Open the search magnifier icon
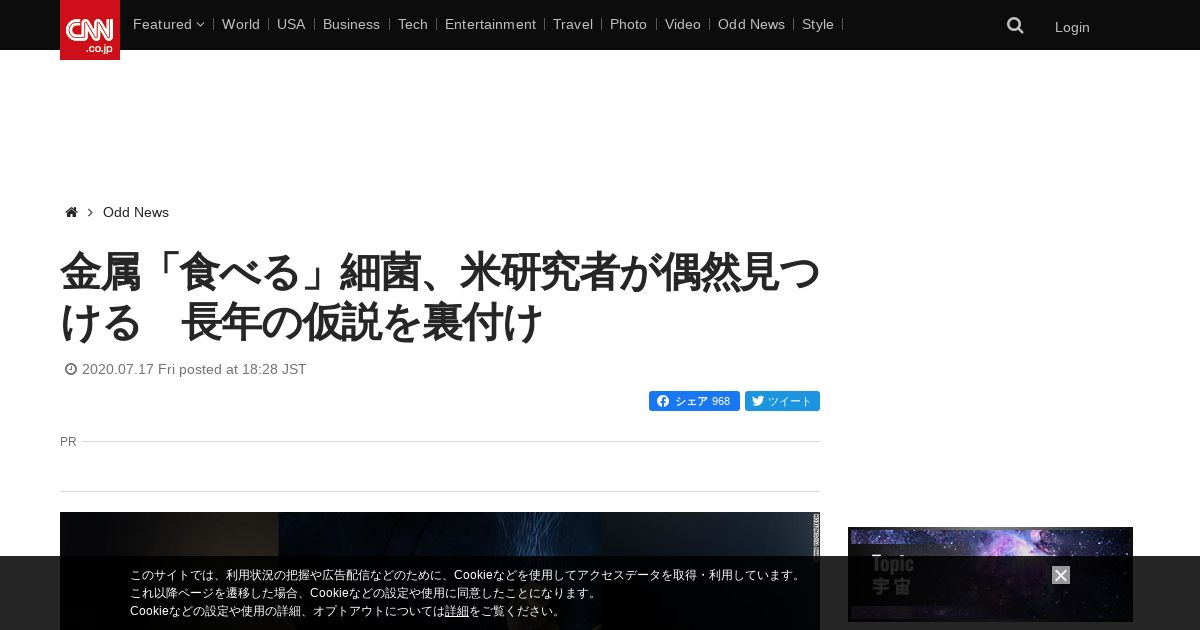The width and height of the screenshot is (1200, 630). pos(1015,26)
